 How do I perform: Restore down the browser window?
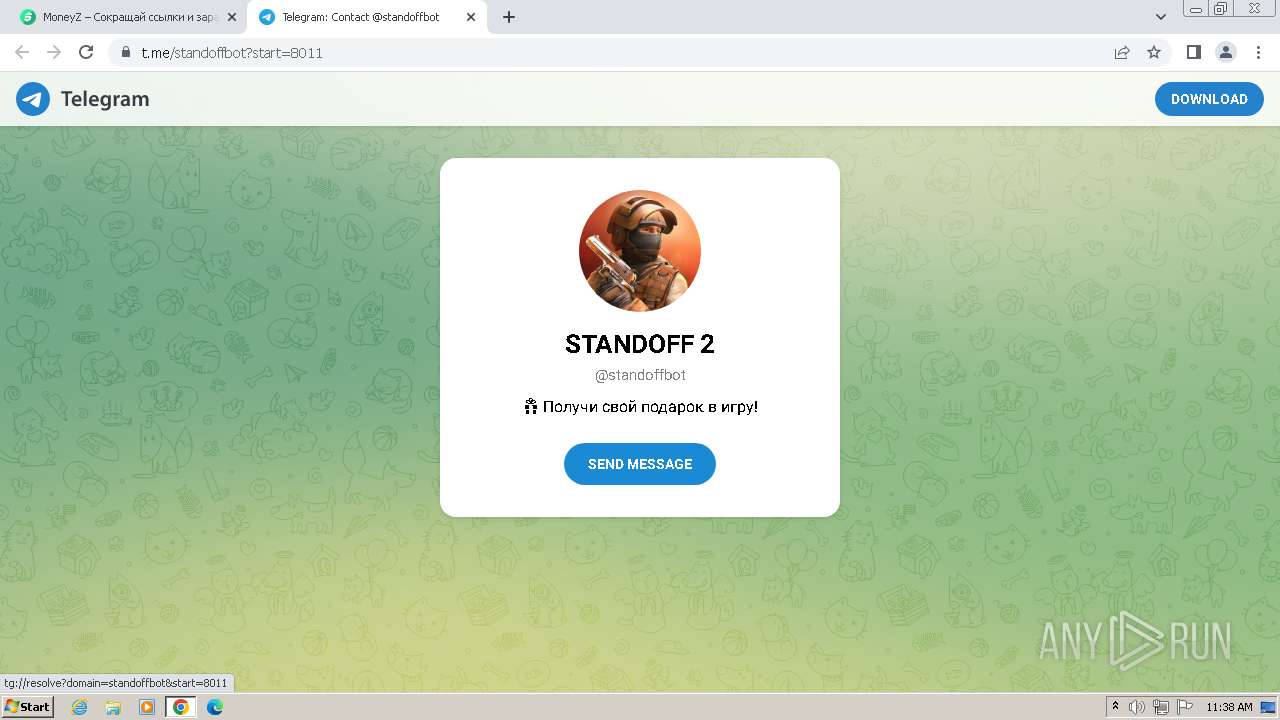click(x=1220, y=8)
